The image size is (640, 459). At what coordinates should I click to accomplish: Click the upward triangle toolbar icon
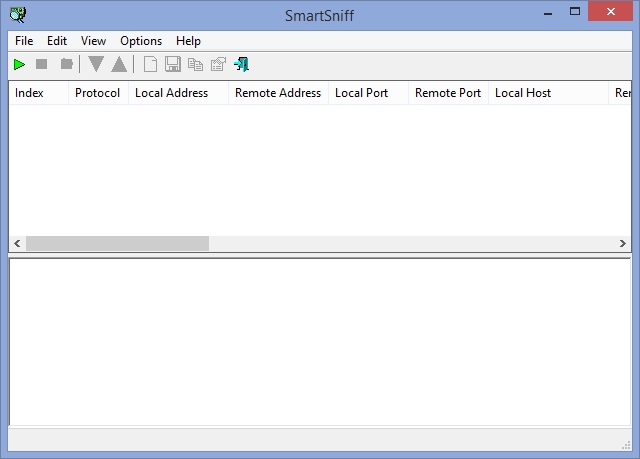(119, 65)
